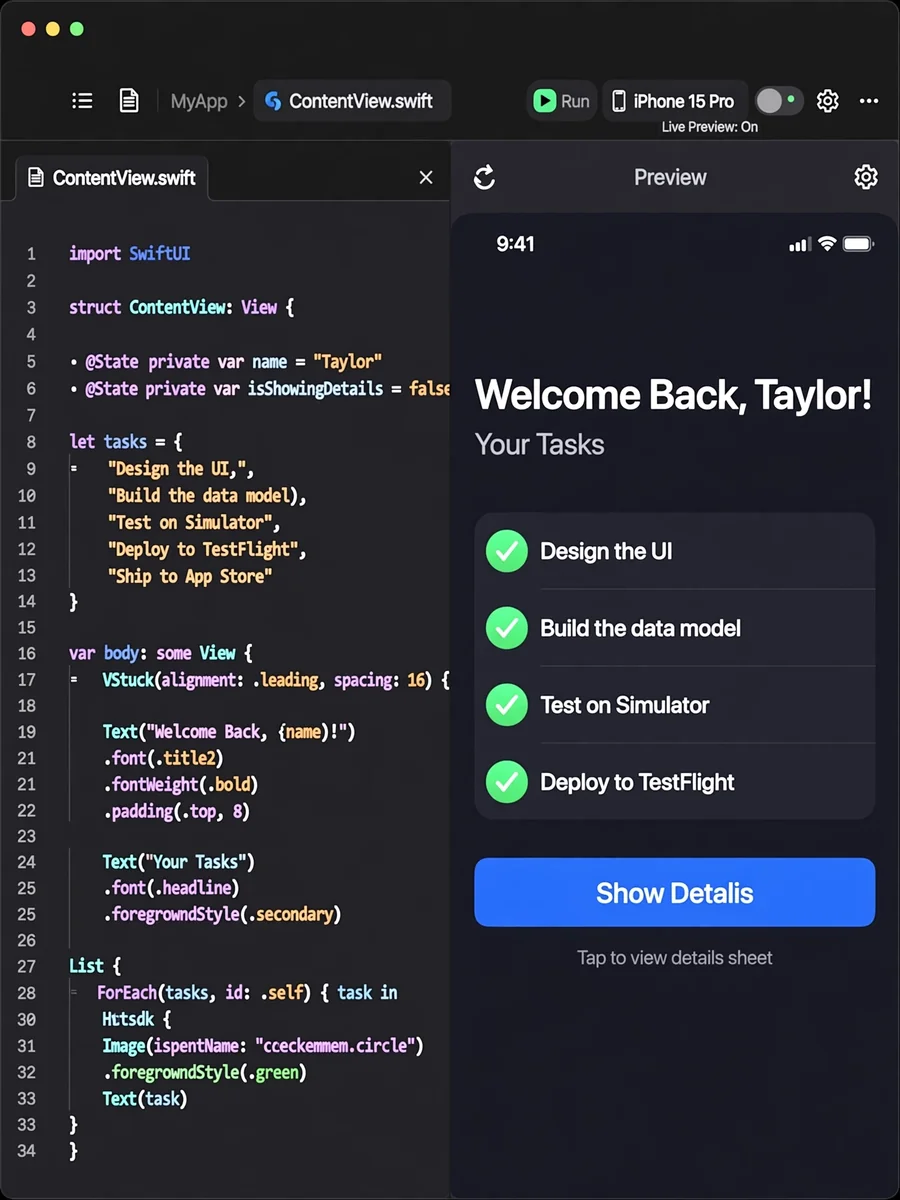Click the Text("Your Tasks") code line

(x=179, y=861)
